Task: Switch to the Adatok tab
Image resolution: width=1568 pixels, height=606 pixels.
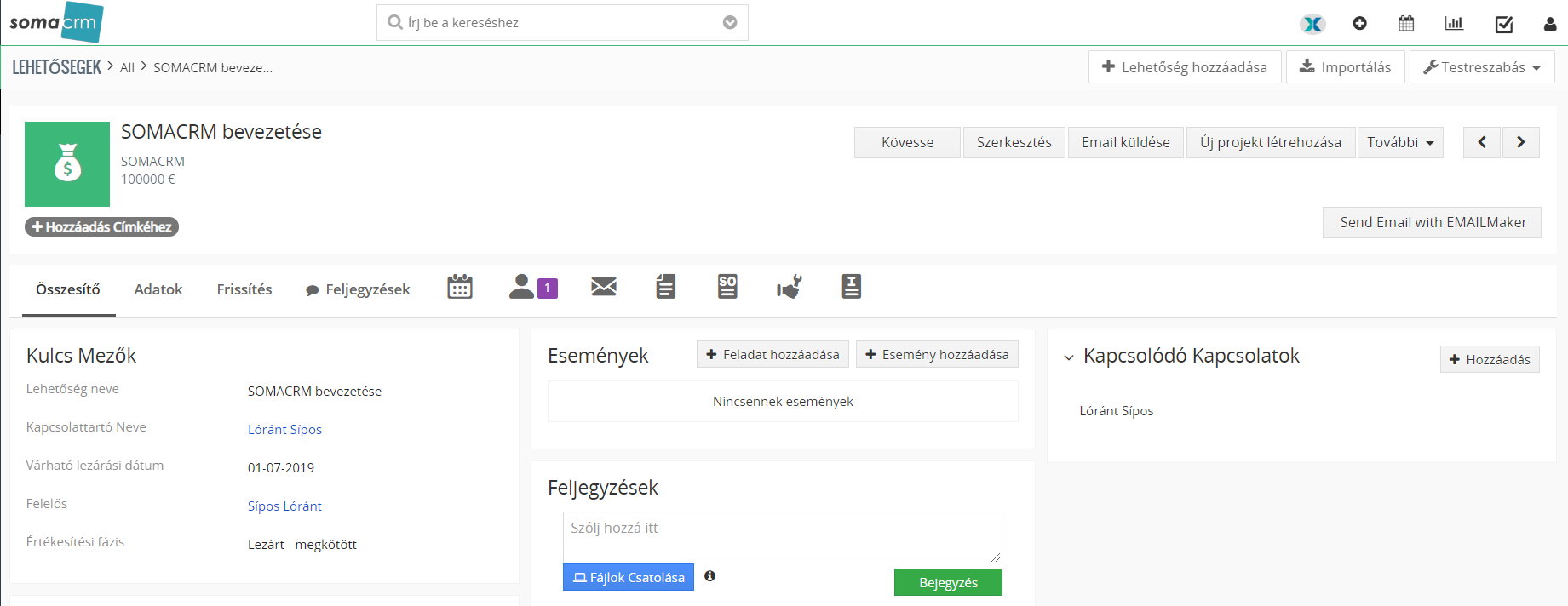Action: coord(158,289)
